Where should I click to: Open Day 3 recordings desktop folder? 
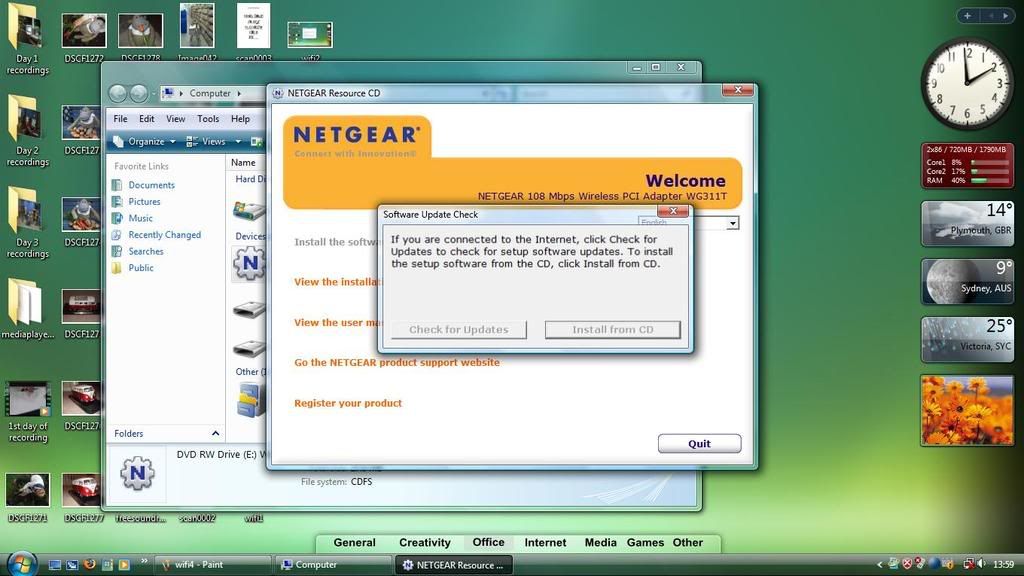pyautogui.click(x=26, y=222)
